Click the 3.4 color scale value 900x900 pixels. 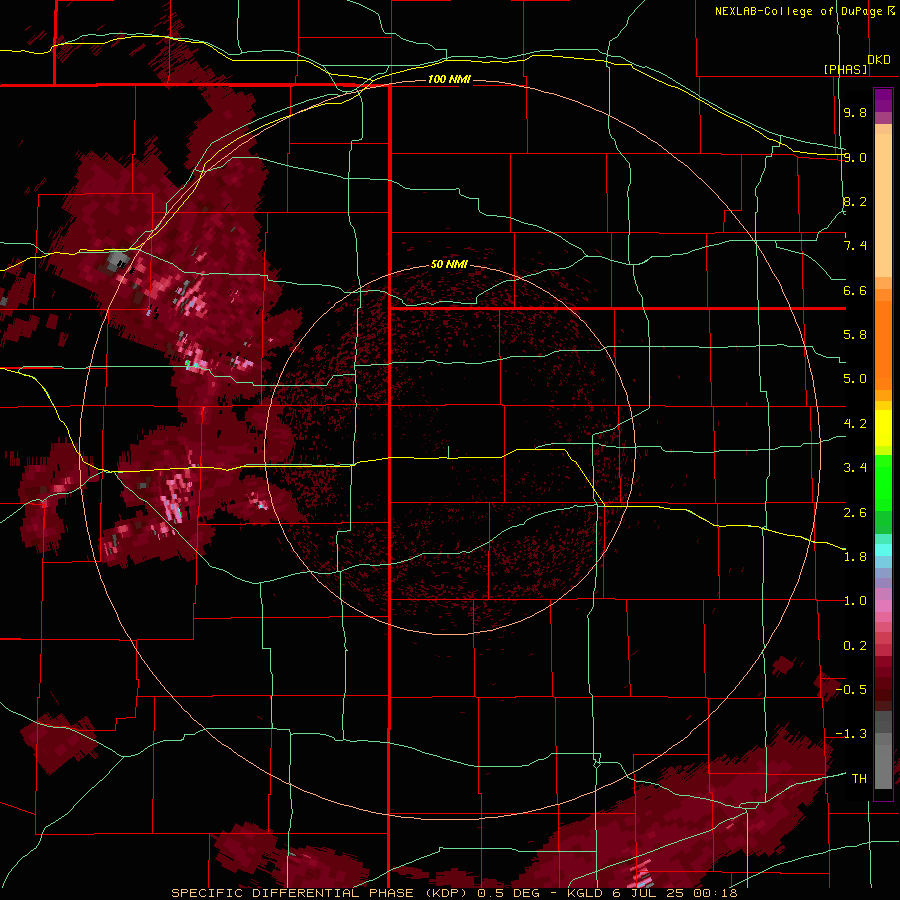(855, 468)
